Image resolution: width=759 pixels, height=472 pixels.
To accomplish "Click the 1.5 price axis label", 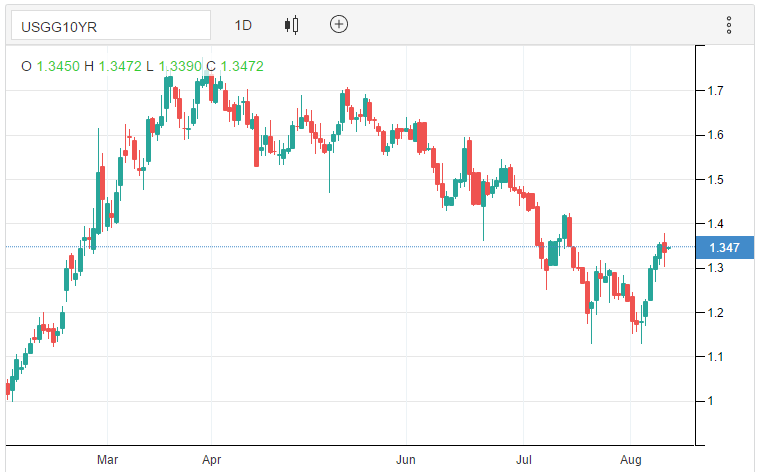I will click(716, 180).
